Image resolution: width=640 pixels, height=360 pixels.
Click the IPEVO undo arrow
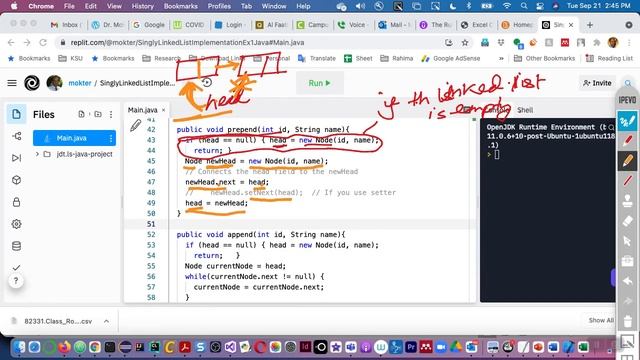click(x=627, y=281)
